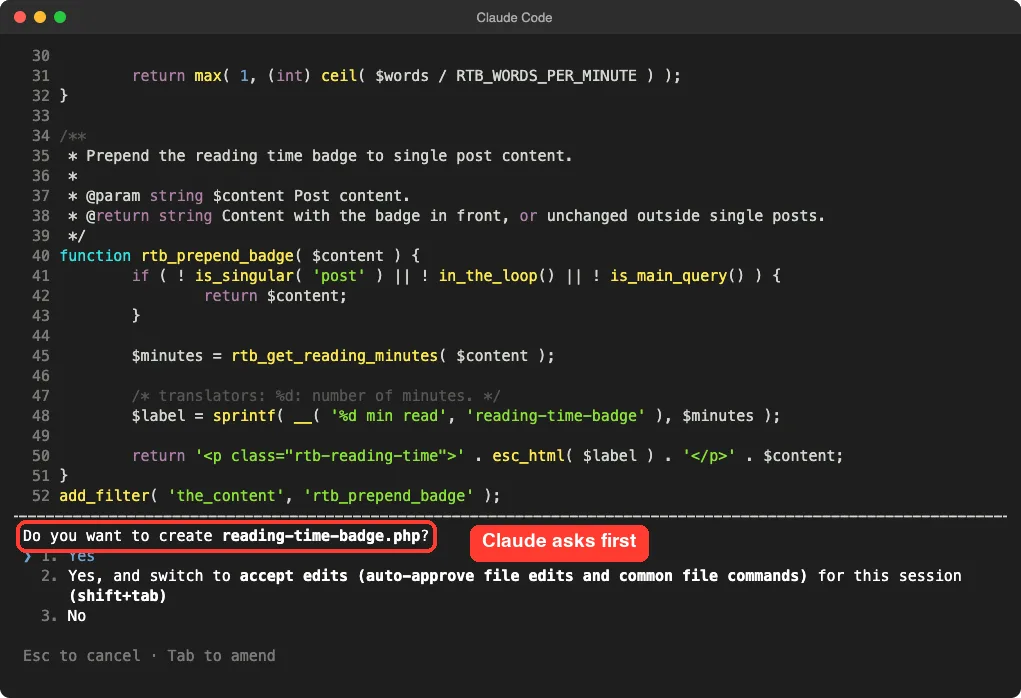Click the 'Esc to cancel' hint text
Viewport: 1021px width, 698px height.
tap(81, 656)
